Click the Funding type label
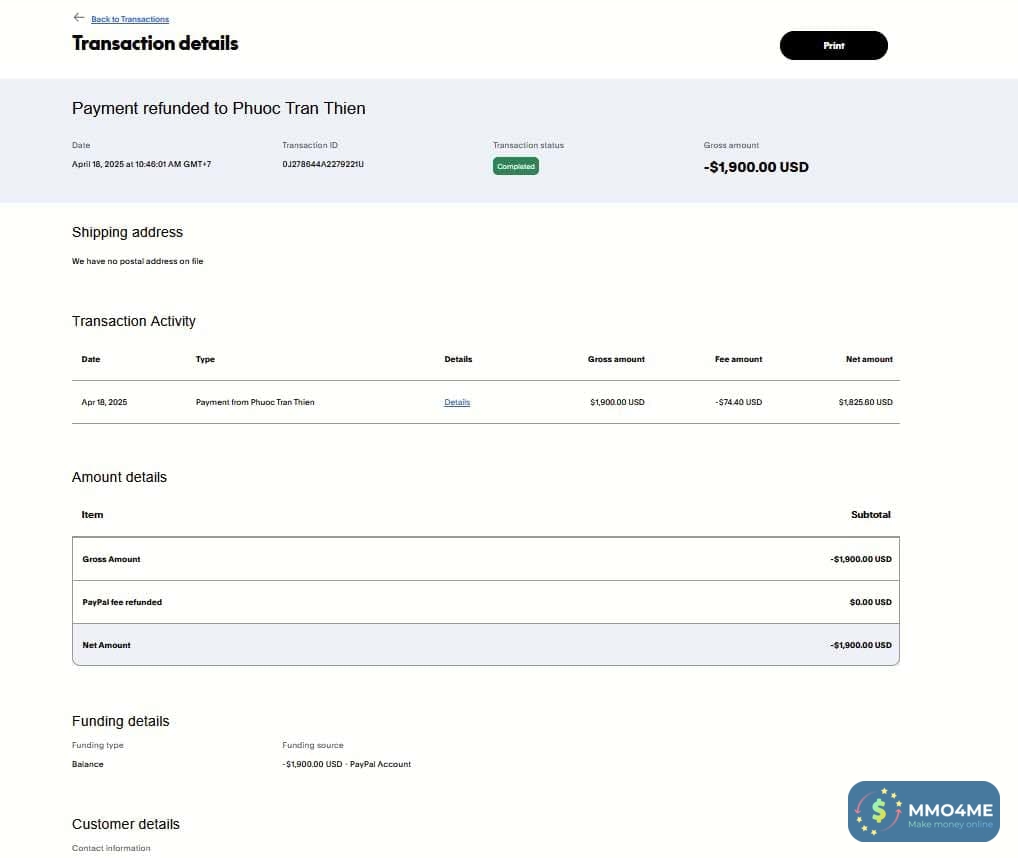 coord(97,745)
